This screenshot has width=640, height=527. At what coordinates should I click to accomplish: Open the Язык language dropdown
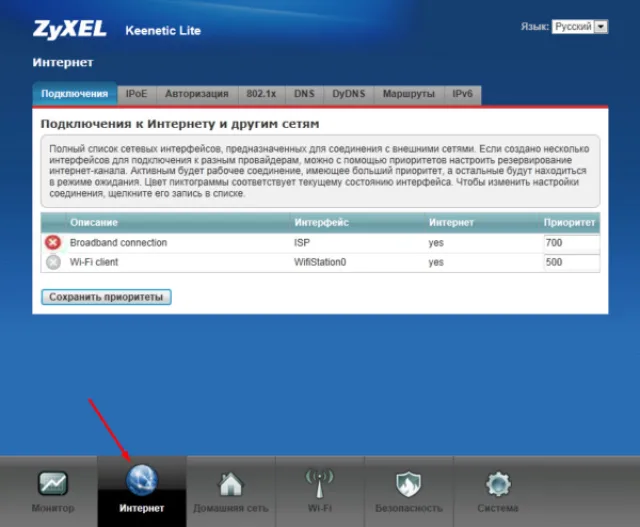coord(580,27)
